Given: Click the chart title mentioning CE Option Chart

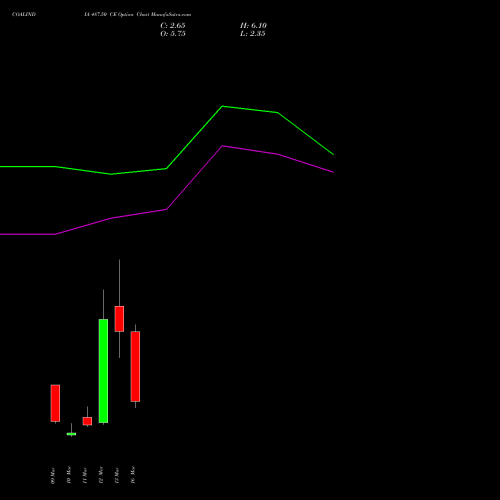Looking at the screenshot, I should pyautogui.click(x=138, y=15).
